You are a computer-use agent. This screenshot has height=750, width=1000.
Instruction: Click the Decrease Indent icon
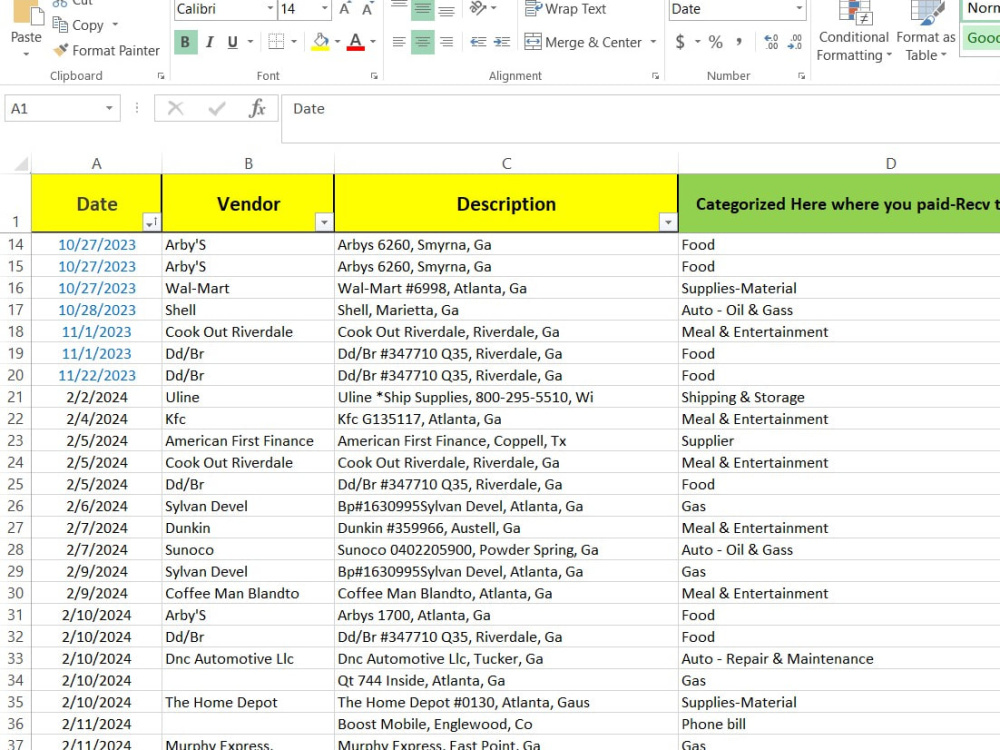pyautogui.click(x=478, y=42)
